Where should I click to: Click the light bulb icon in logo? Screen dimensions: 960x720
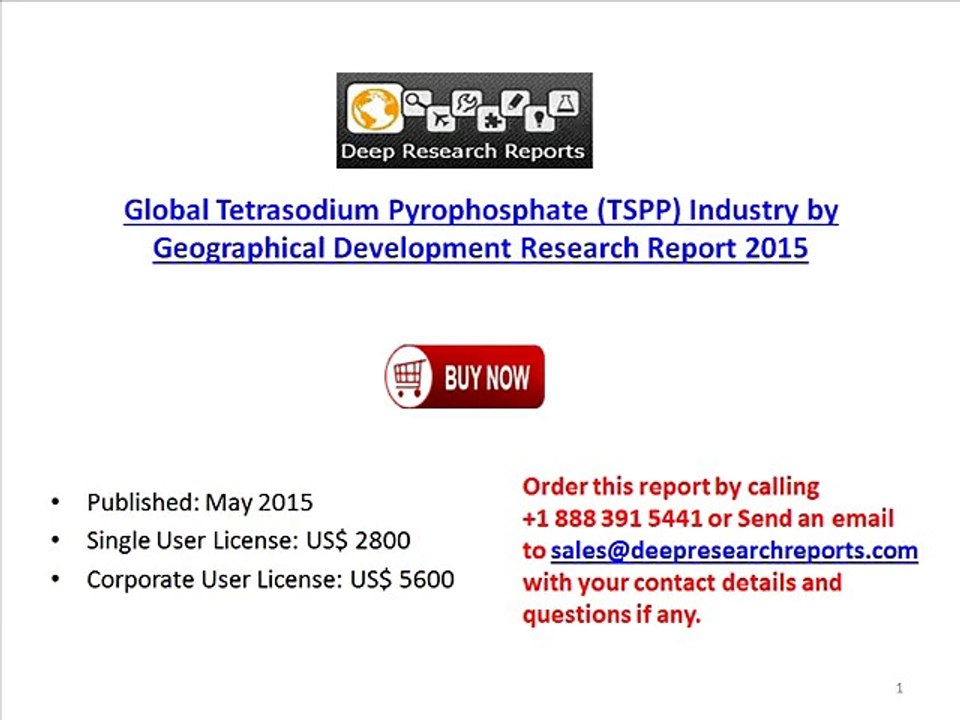[x=539, y=118]
